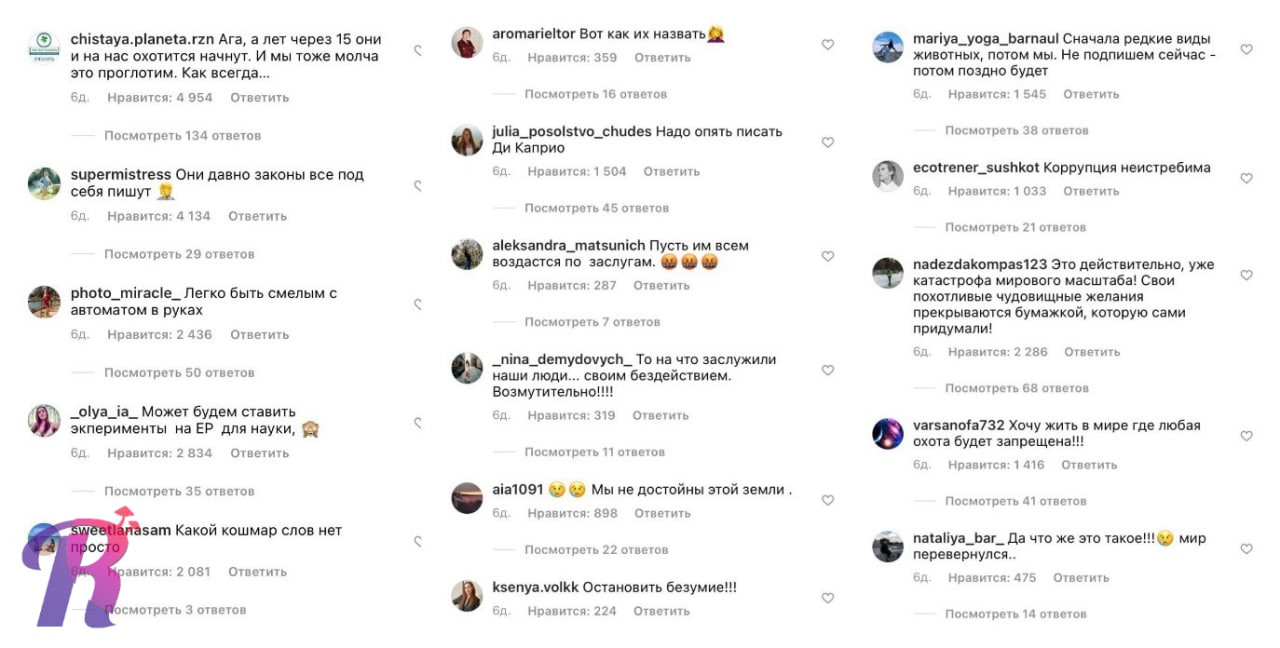The width and height of the screenshot is (1280, 648).
Task: Like julia_posolstvo_chudes comment about DiCaprio
Action: click(x=828, y=143)
